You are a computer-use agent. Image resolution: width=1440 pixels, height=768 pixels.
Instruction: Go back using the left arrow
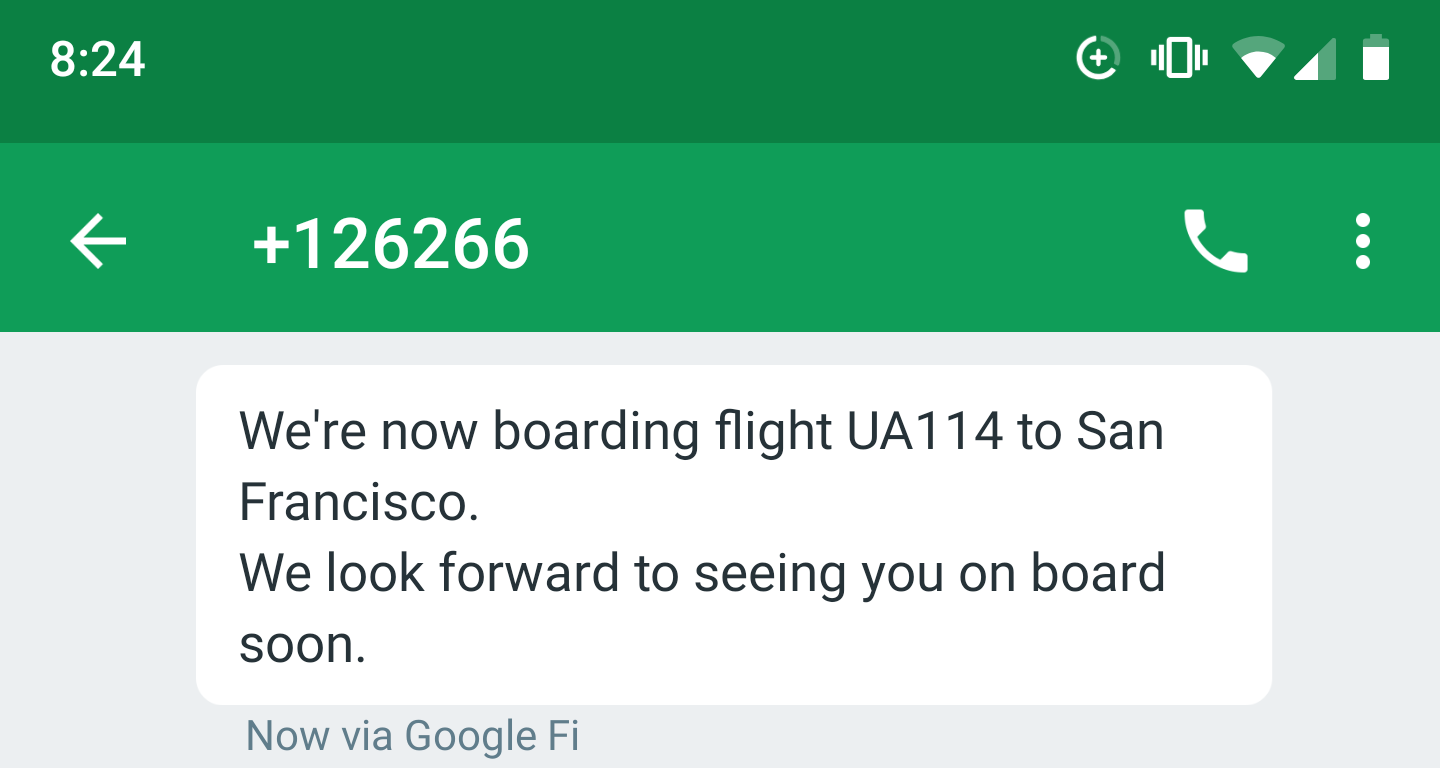[98, 242]
